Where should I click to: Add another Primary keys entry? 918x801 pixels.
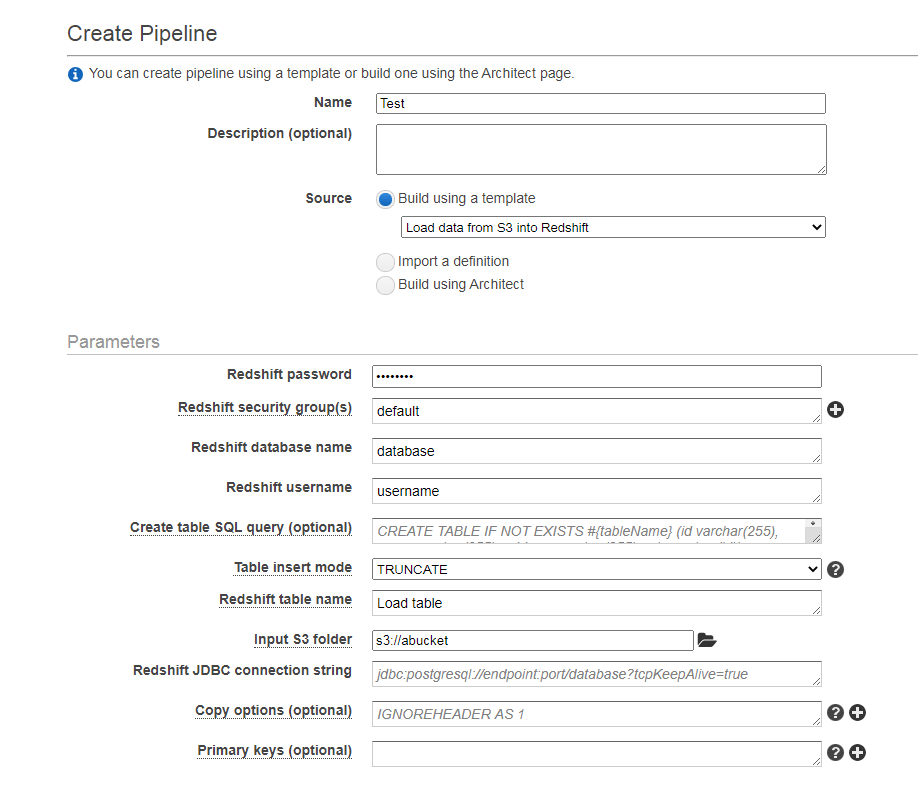pyautogui.click(x=857, y=753)
